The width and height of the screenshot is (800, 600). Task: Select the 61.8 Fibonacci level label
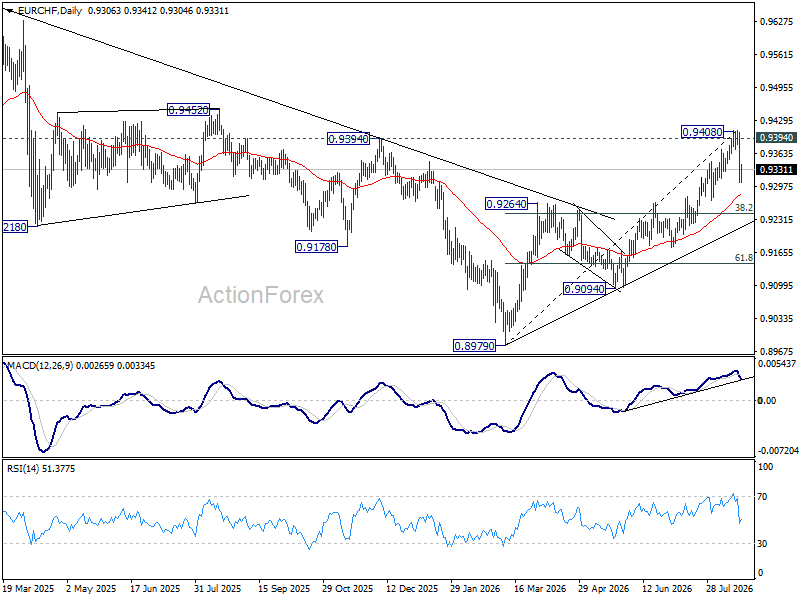coord(743,258)
